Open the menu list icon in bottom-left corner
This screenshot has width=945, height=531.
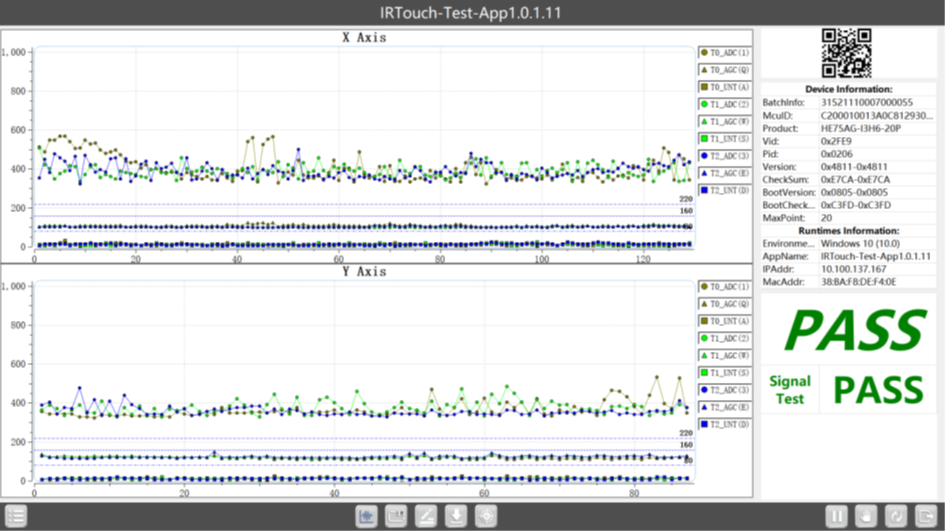(x=15, y=516)
